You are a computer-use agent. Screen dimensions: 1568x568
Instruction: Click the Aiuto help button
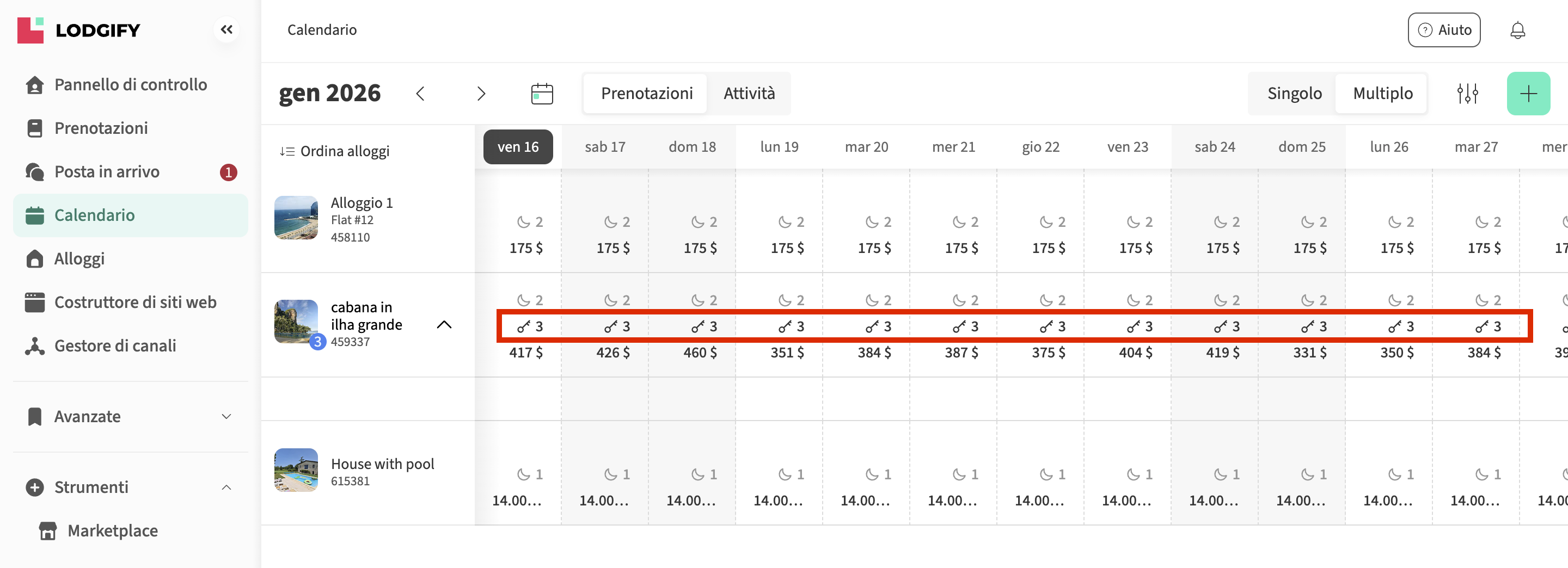[x=1444, y=30]
